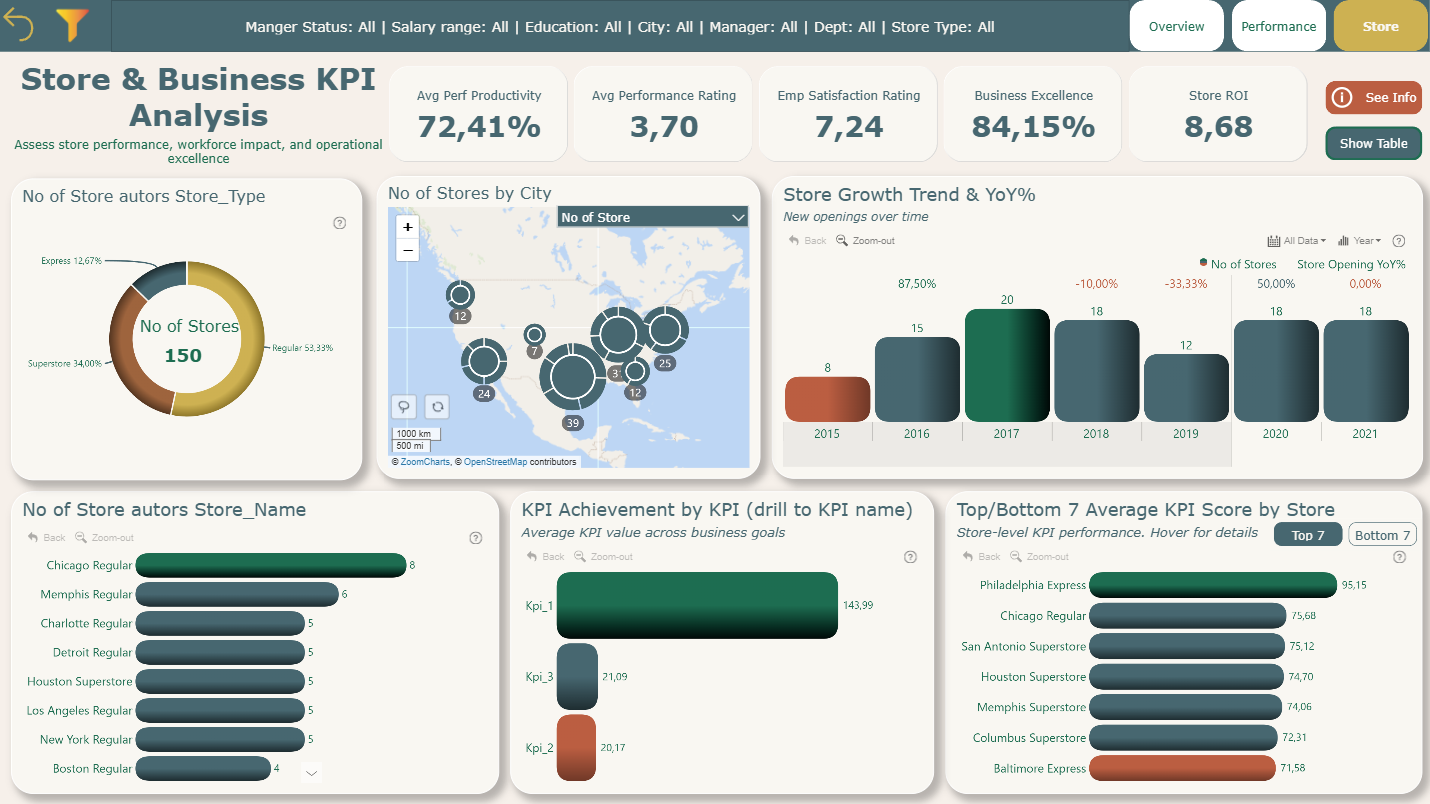Toggle the Store Opening YoY% legend entry

(1351, 264)
